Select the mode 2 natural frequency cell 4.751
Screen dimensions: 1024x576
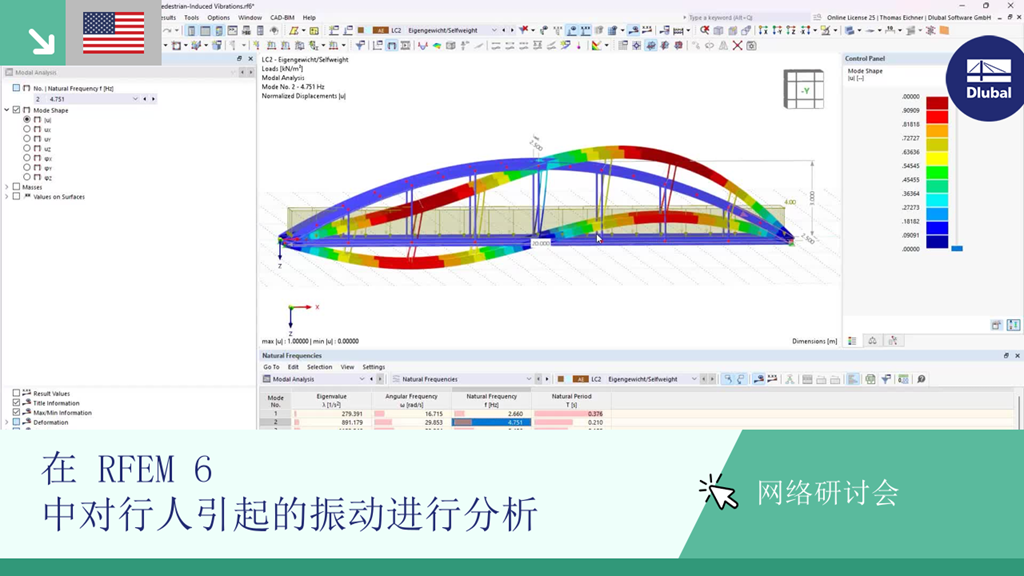click(491, 423)
